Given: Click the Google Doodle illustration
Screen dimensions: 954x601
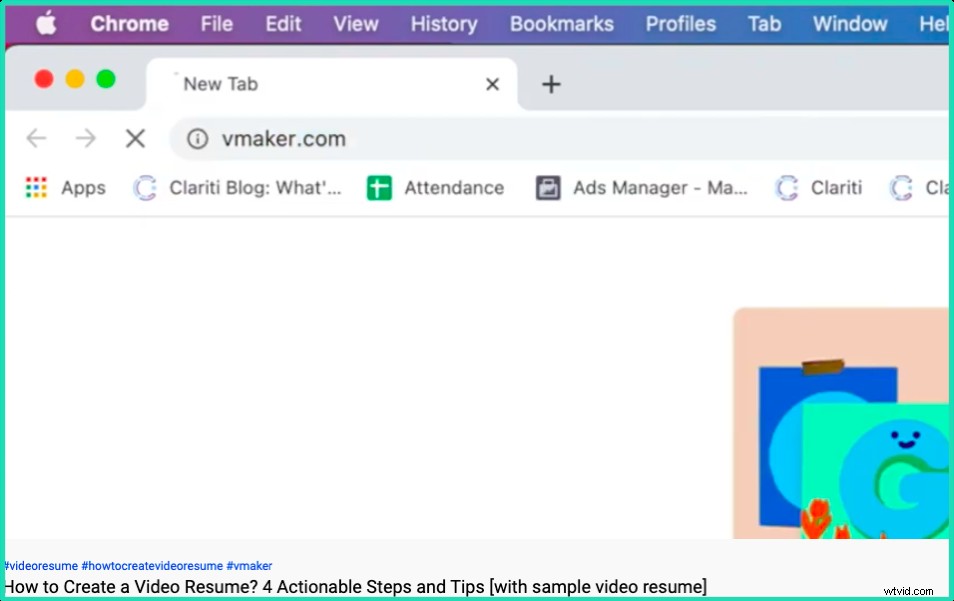Looking at the screenshot, I should coord(841,423).
